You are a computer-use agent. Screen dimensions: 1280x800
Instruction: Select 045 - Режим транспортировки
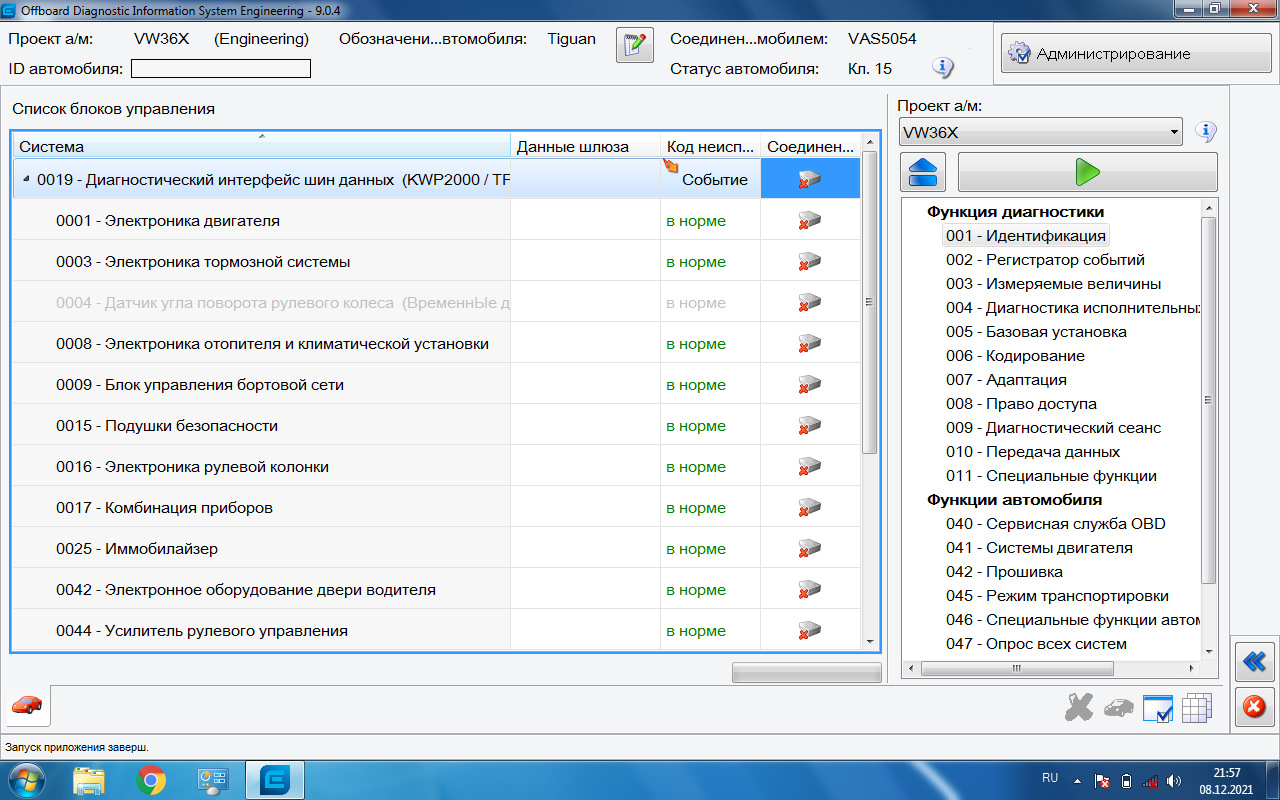(x=1057, y=596)
